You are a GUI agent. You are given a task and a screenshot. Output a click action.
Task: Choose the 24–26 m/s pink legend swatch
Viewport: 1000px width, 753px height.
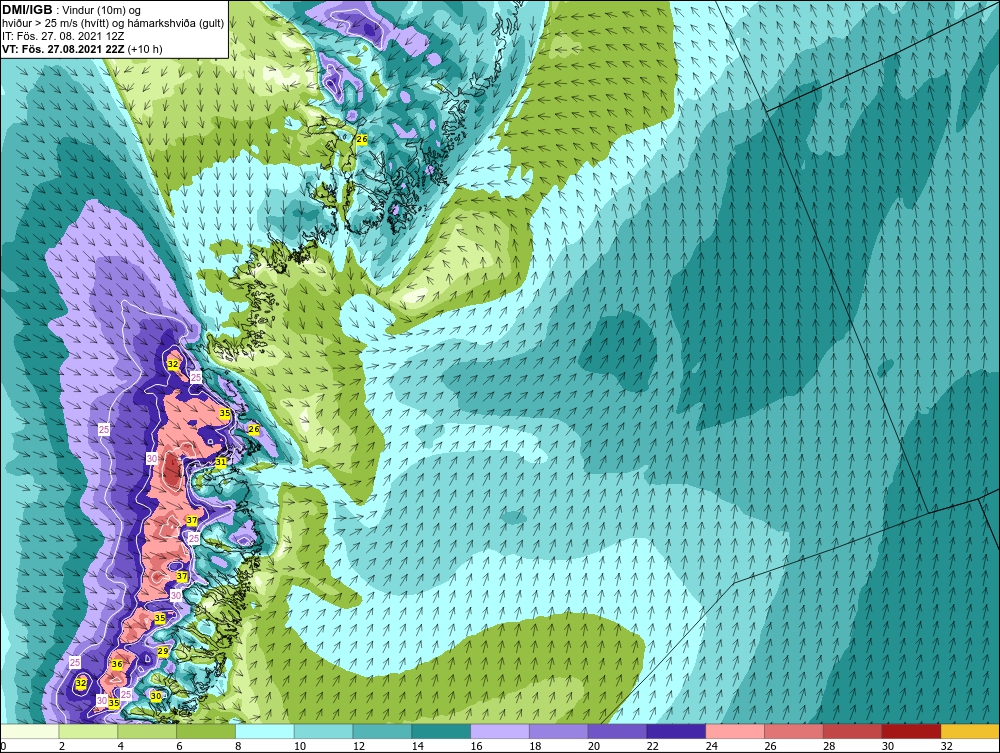coord(735,731)
